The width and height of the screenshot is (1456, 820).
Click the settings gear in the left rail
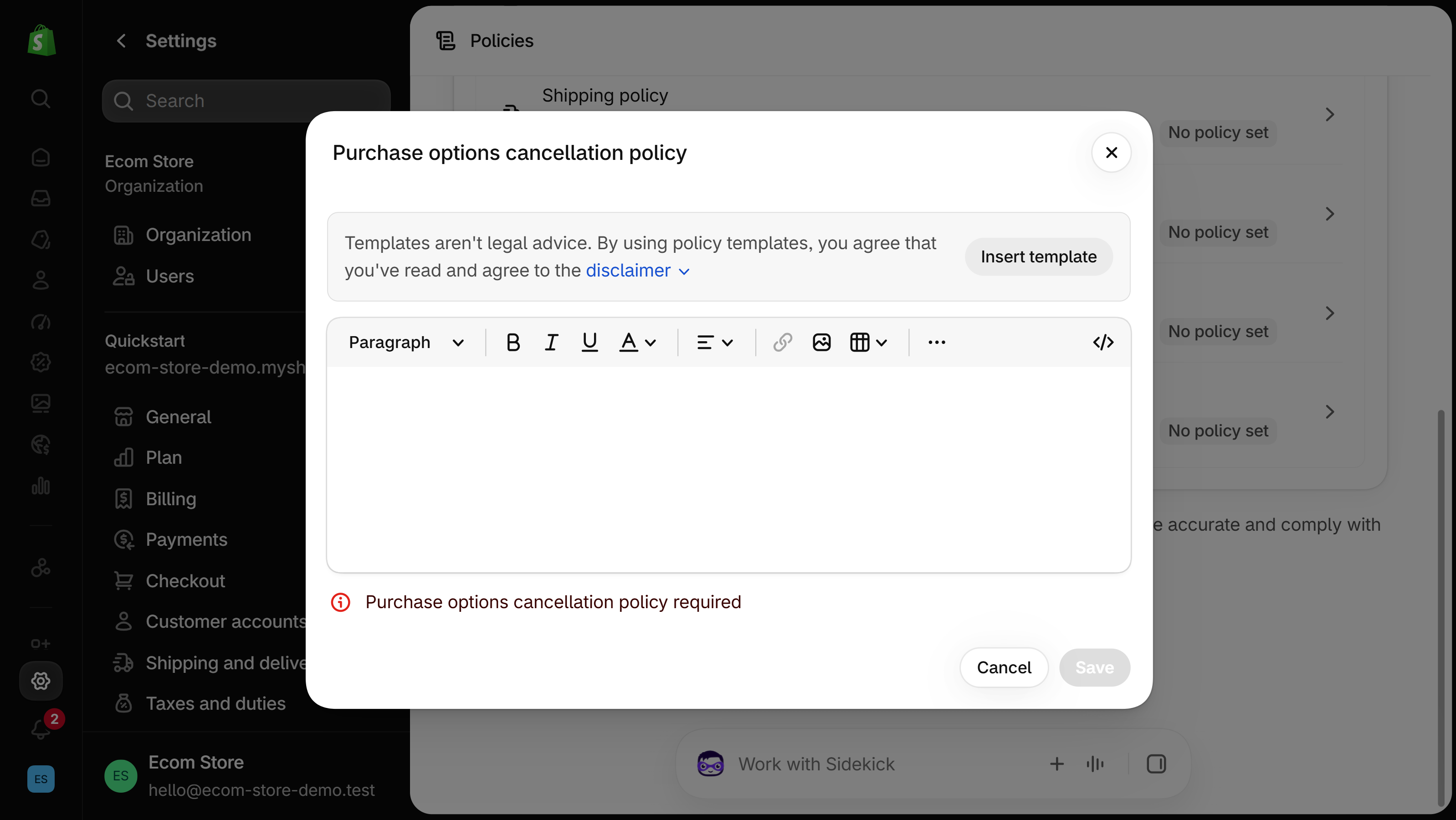[x=41, y=681]
